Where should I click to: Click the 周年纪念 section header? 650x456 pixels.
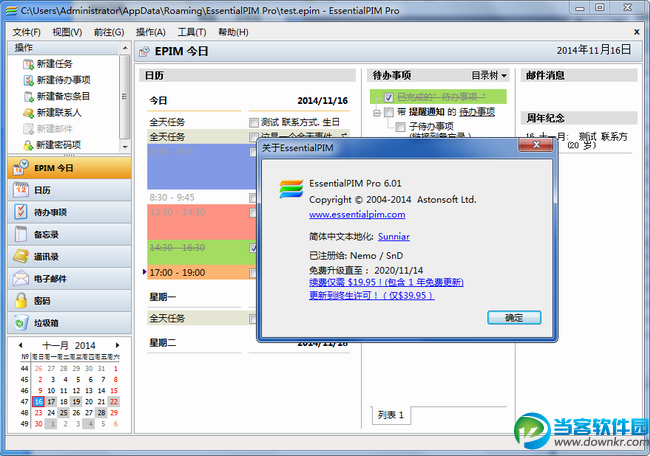point(579,118)
